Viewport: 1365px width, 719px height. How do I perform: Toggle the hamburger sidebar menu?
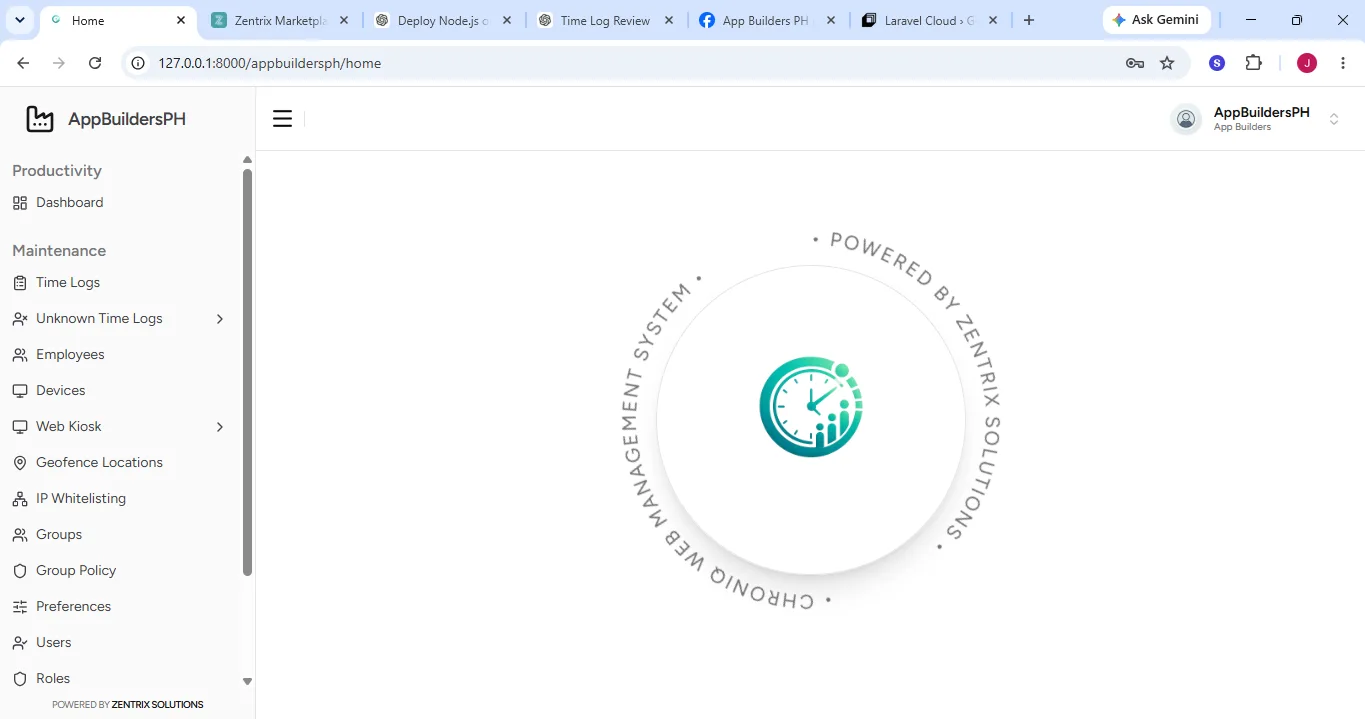(x=282, y=119)
